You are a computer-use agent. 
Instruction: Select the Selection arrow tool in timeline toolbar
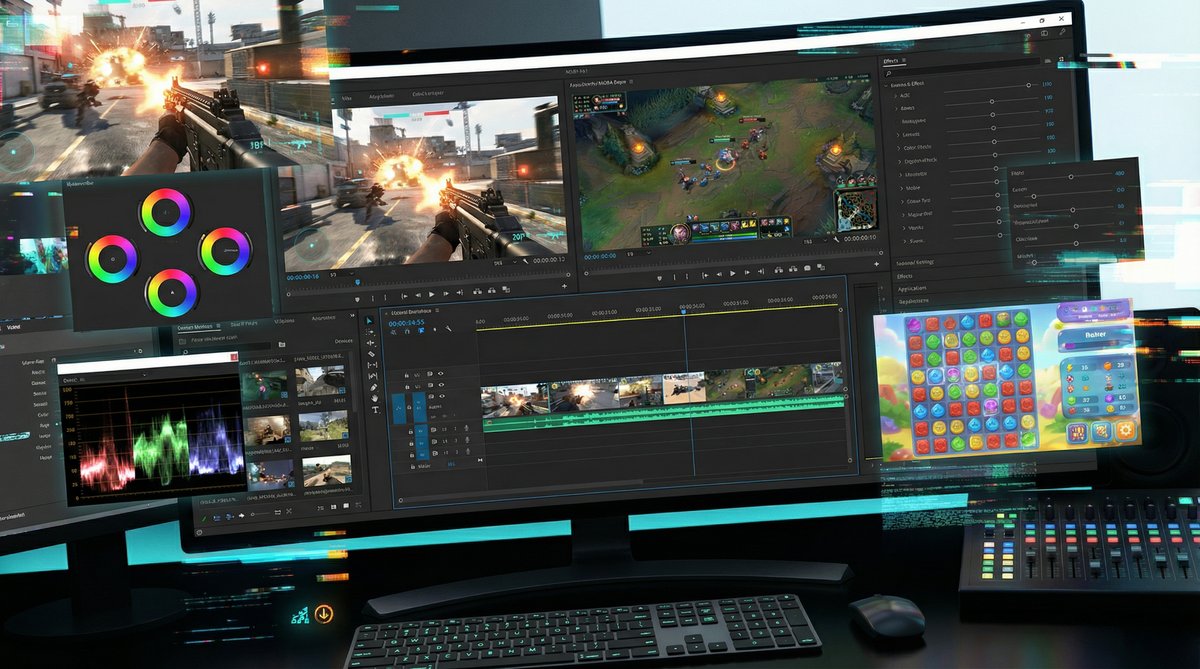coord(369,321)
